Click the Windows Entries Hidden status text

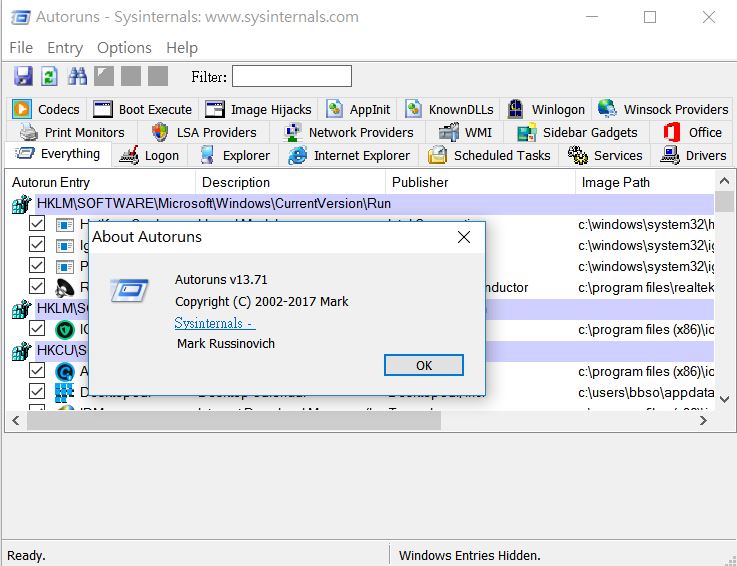click(x=470, y=556)
